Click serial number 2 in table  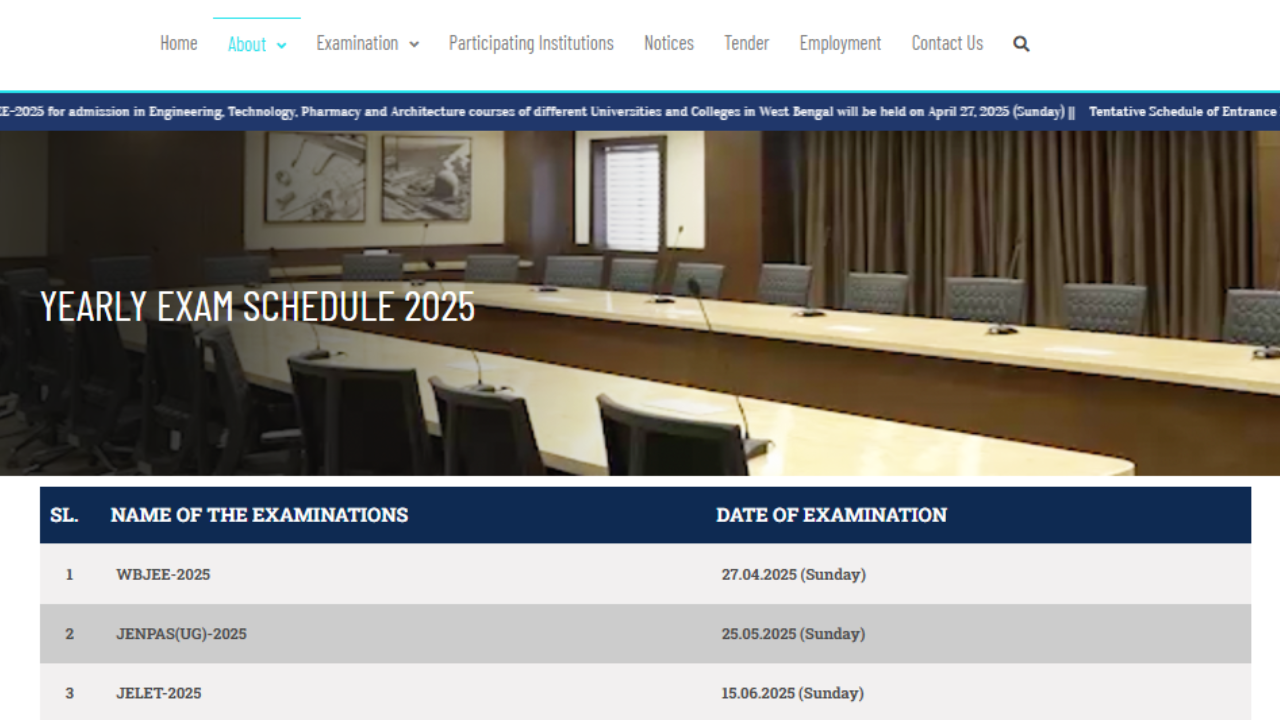[69, 634]
